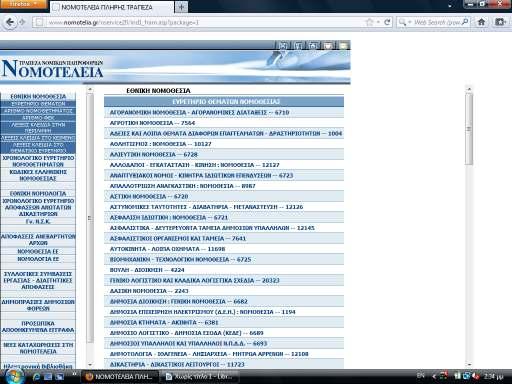Image resolution: width=512 pixels, height=384 pixels.
Task: Open ΠΡΟΣΩΠΙΚΑ ΑΠΟΘΗΚΕΥΜΕΝΑ ΕΓΓΡΑΦΑ in left menu
Action: point(38,326)
